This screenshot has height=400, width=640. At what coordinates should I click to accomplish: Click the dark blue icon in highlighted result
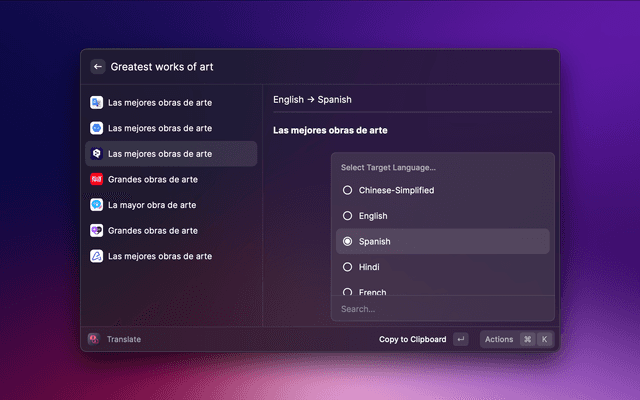[96, 154]
